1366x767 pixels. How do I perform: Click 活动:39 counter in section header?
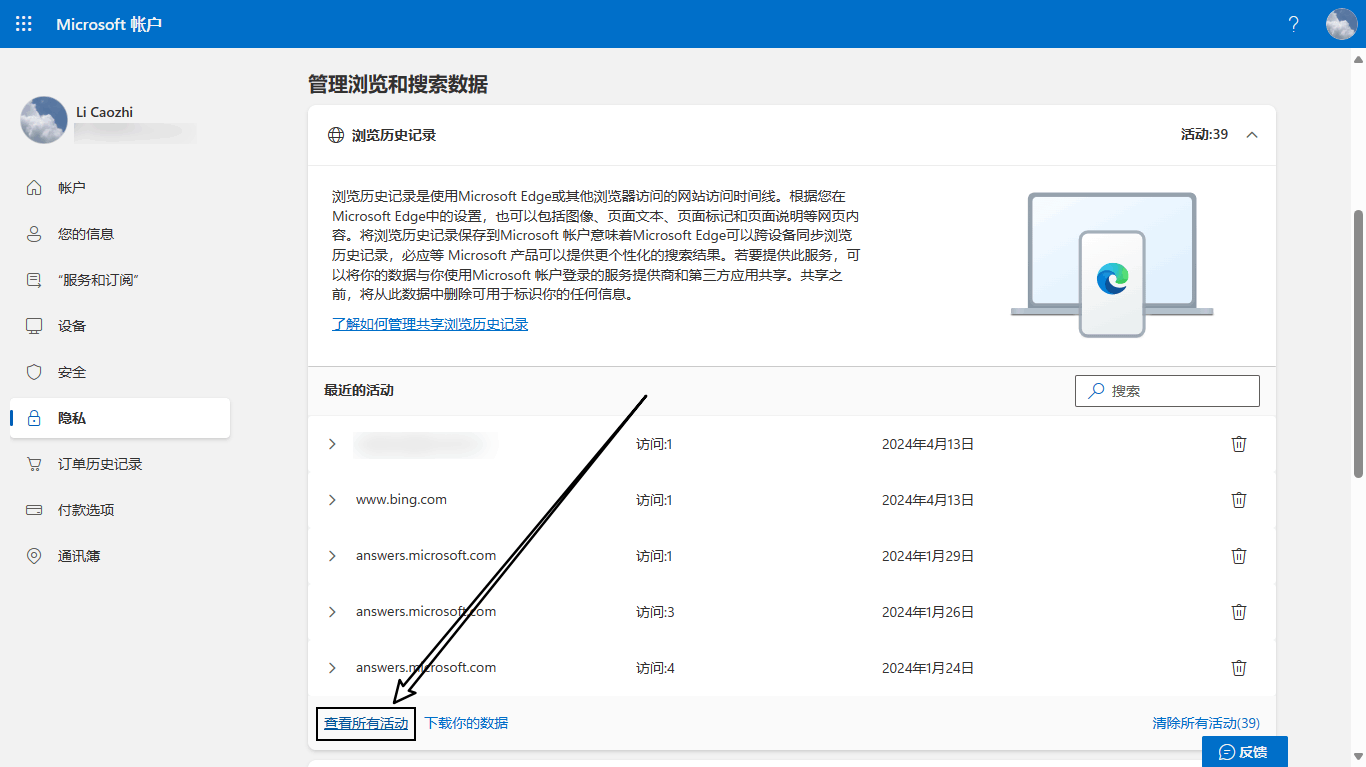click(x=1204, y=134)
